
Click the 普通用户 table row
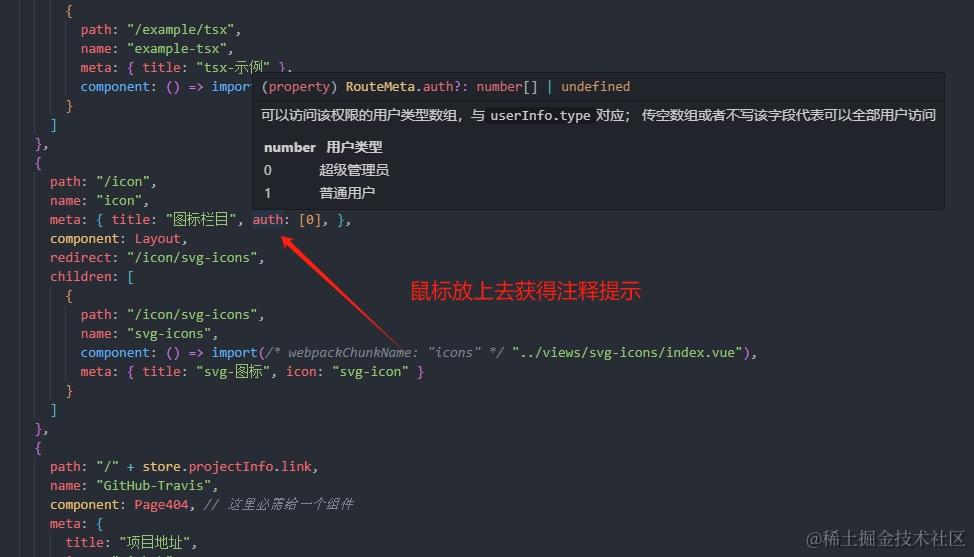coord(319,193)
